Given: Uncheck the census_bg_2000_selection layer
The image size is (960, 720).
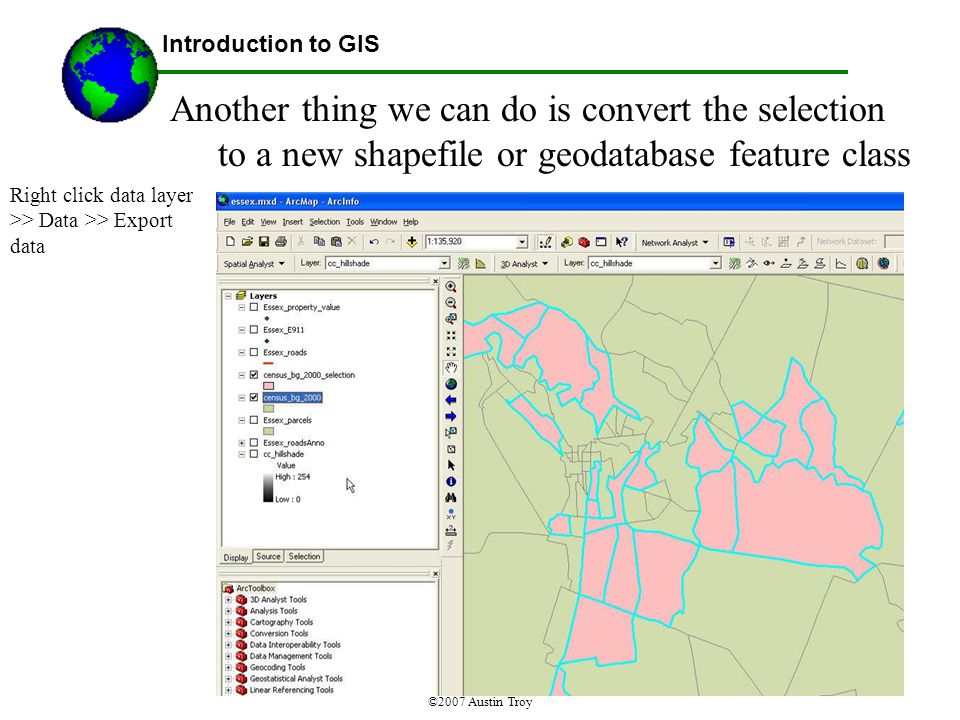Looking at the screenshot, I should [x=253, y=375].
